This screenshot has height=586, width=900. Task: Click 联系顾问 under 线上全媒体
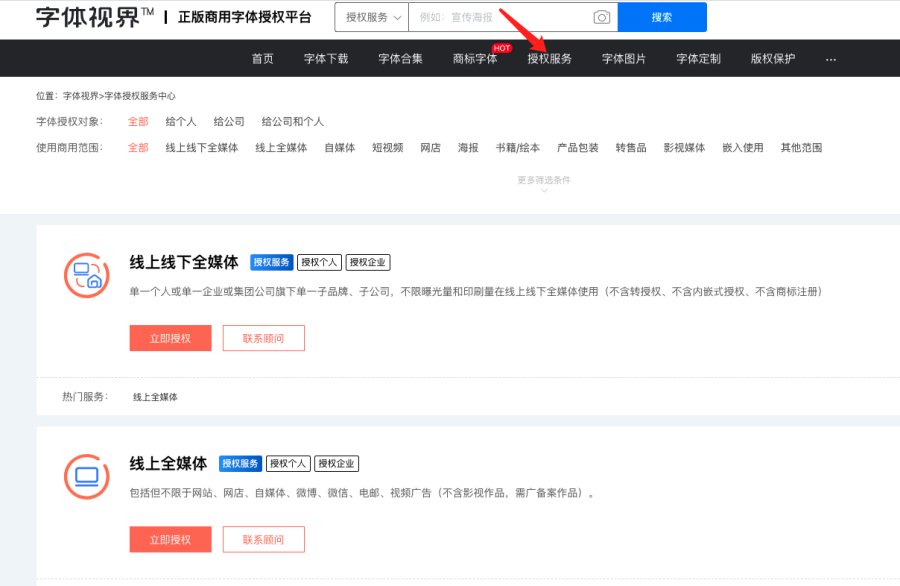(x=263, y=540)
